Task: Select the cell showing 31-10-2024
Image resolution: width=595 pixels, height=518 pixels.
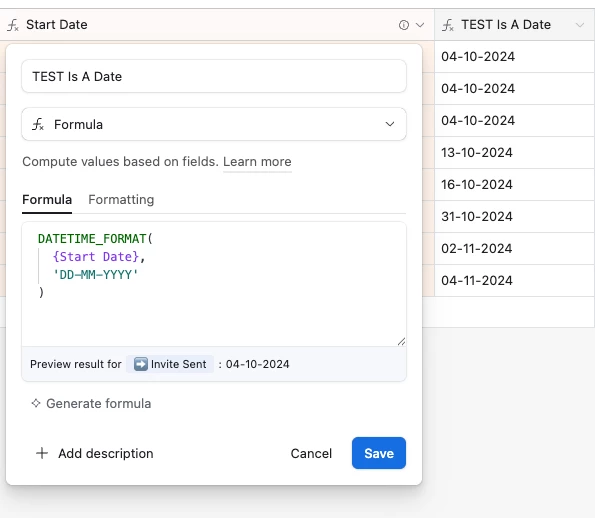Action: (515, 217)
